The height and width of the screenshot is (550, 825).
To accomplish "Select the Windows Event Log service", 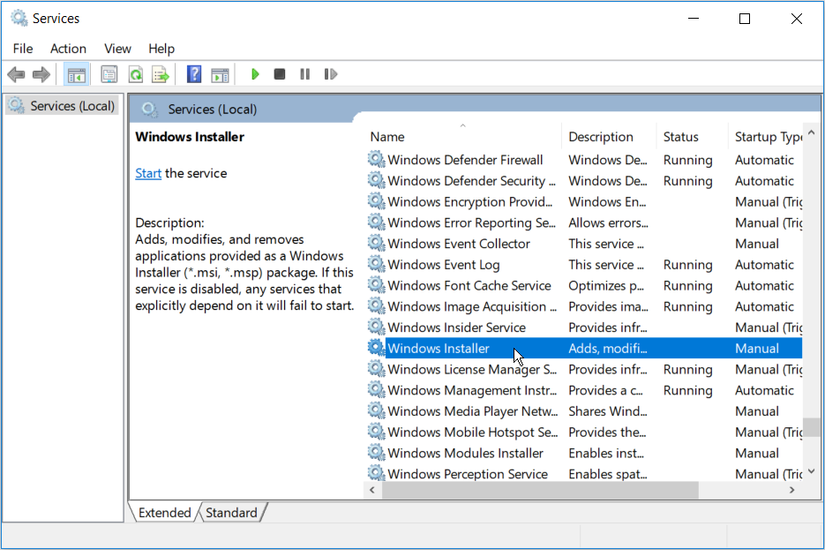I will [x=443, y=265].
